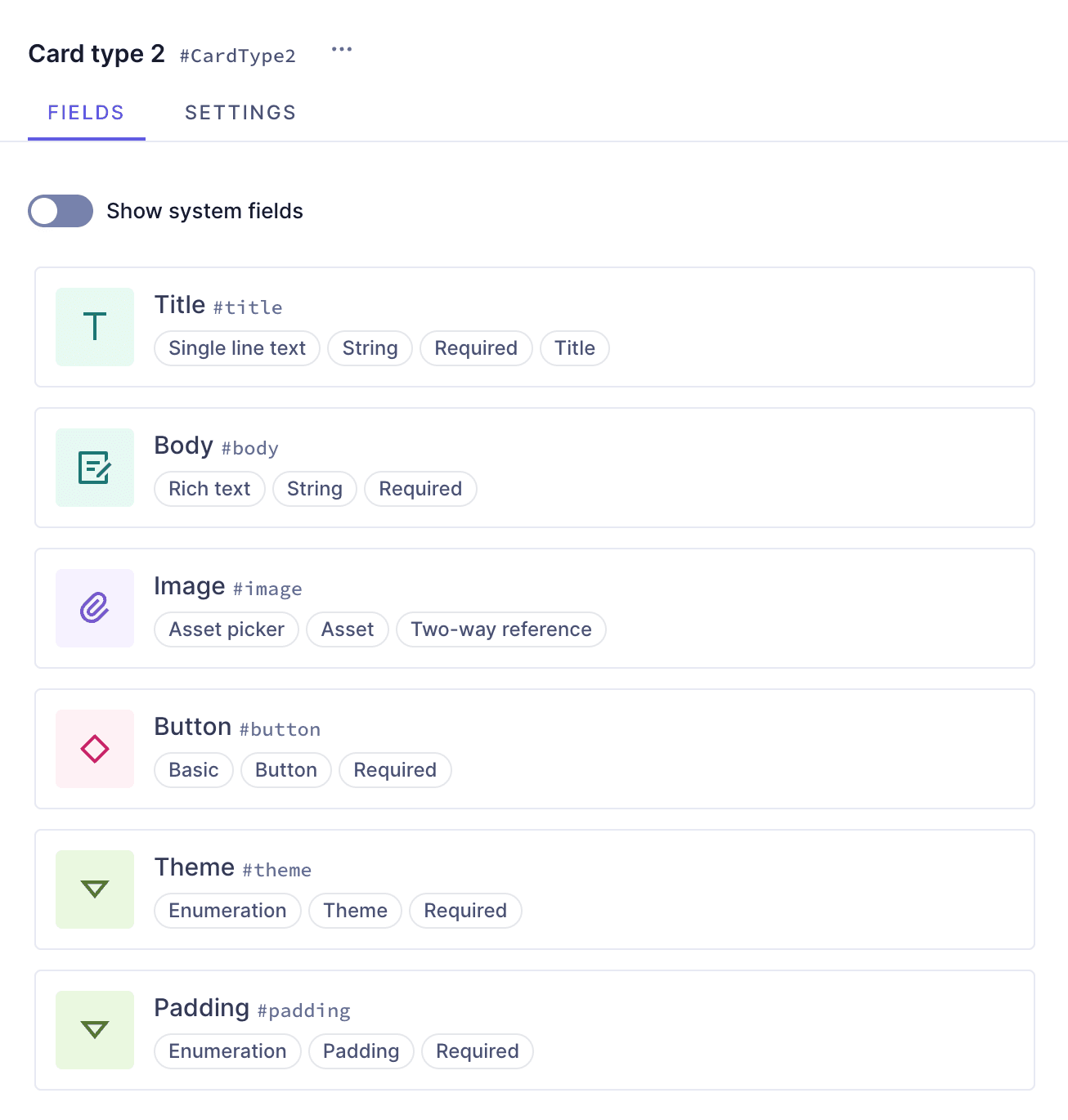Click the #button API ID text

pos(280,729)
